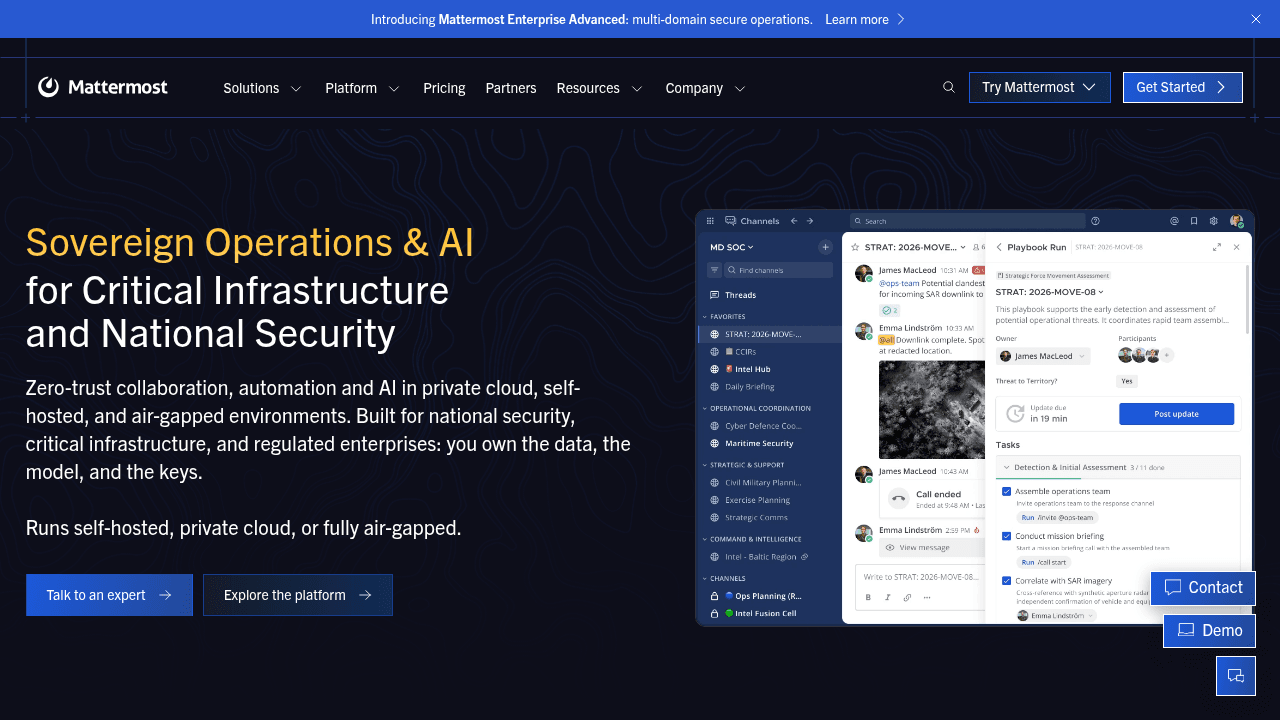Expand the Resources menu
1280x720 pixels.
click(599, 88)
